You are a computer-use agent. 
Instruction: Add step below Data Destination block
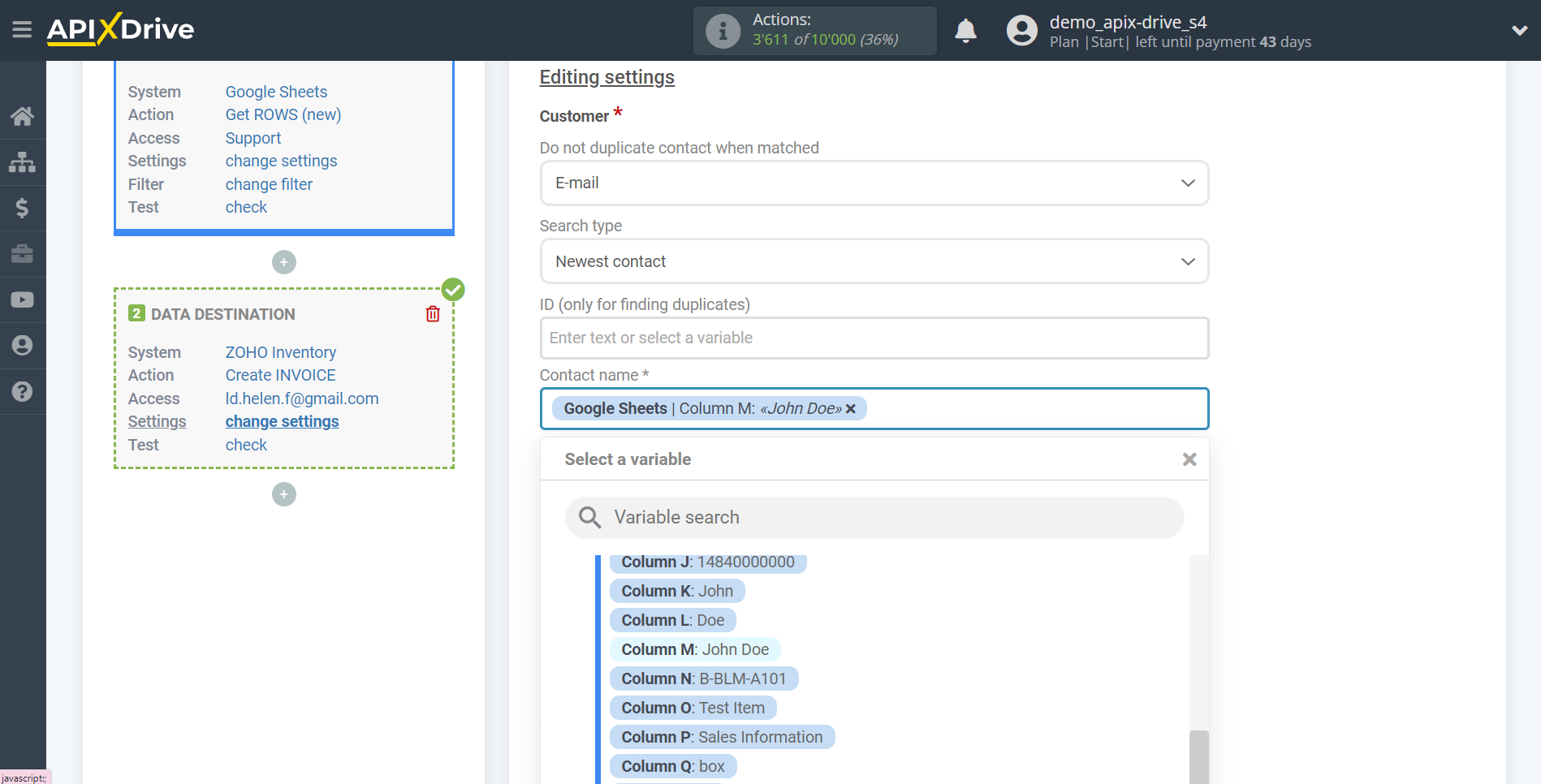pyautogui.click(x=284, y=494)
